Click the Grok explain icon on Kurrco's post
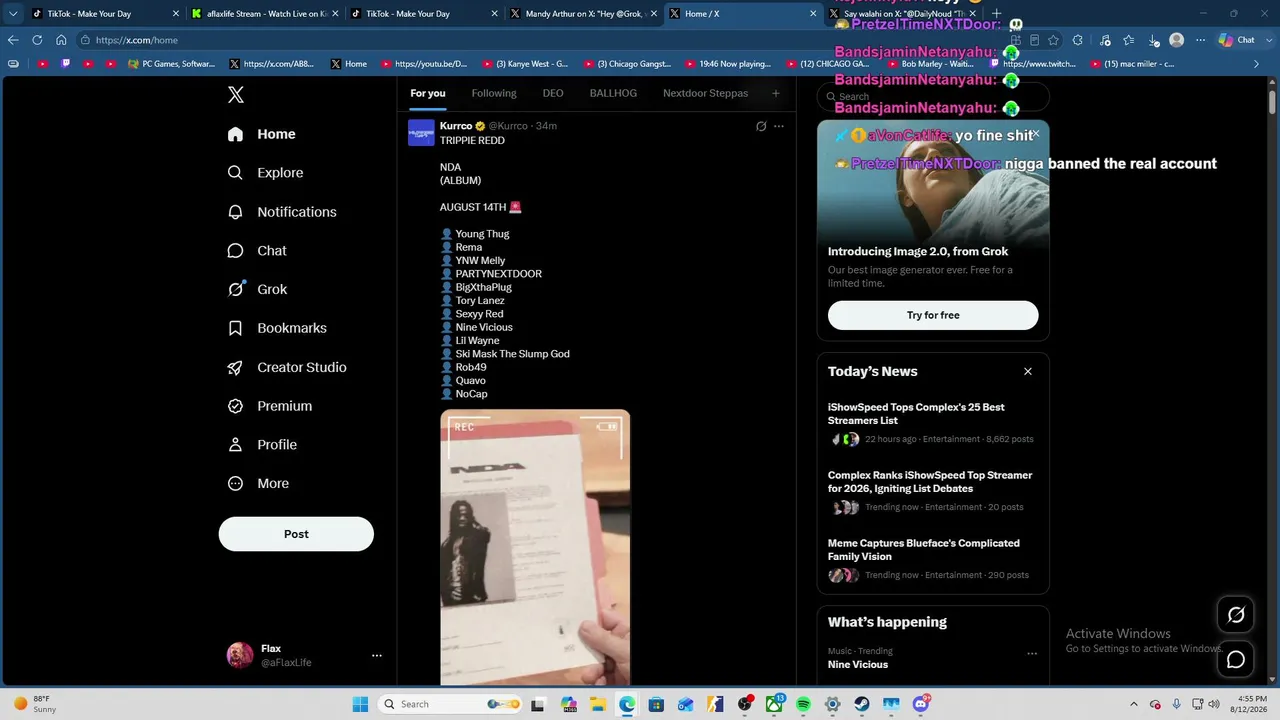The height and width of the screenshot is (720, 1280). 761,126
